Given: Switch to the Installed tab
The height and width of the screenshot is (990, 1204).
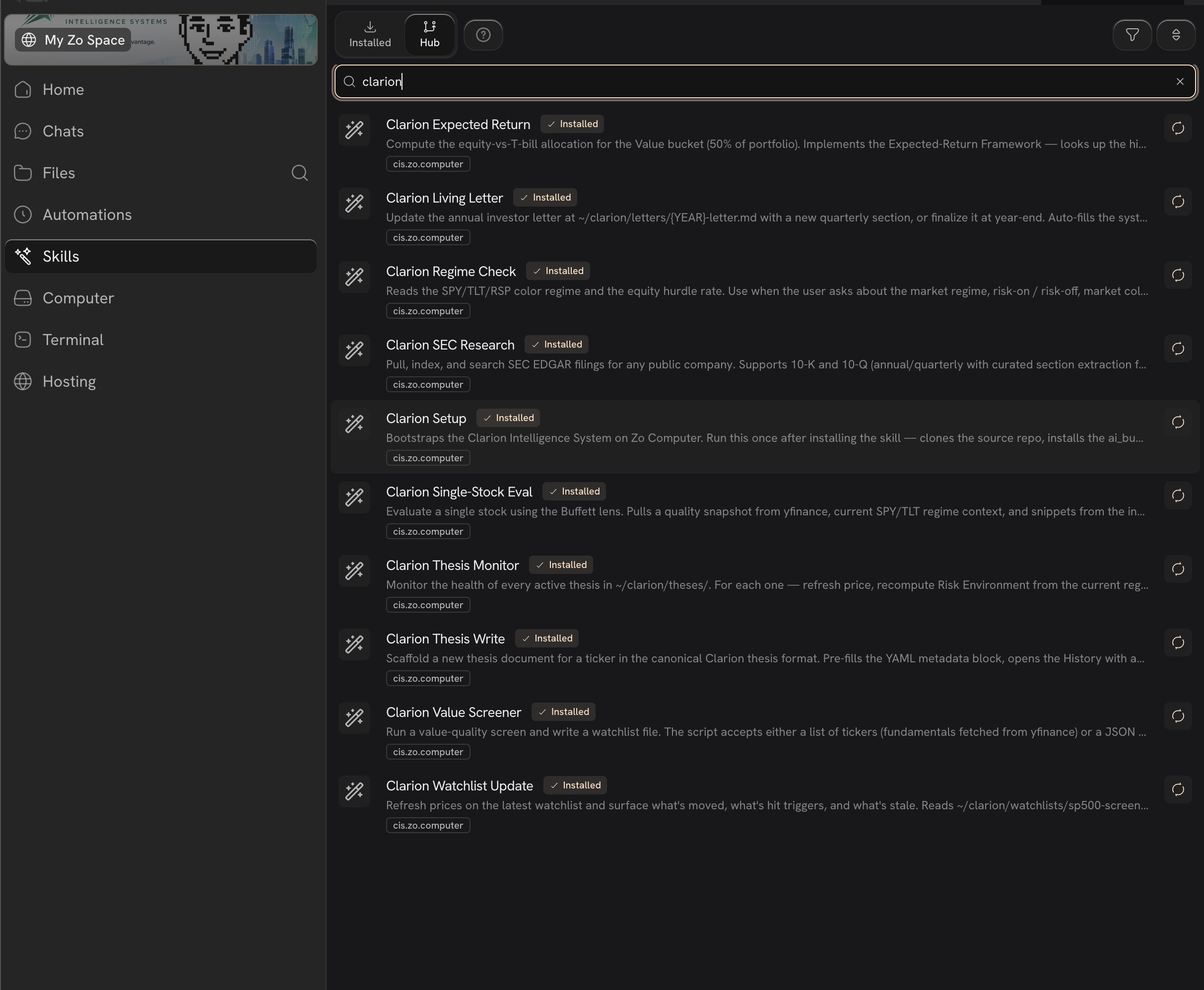Looking at the screenshot, I should (370, 35).
